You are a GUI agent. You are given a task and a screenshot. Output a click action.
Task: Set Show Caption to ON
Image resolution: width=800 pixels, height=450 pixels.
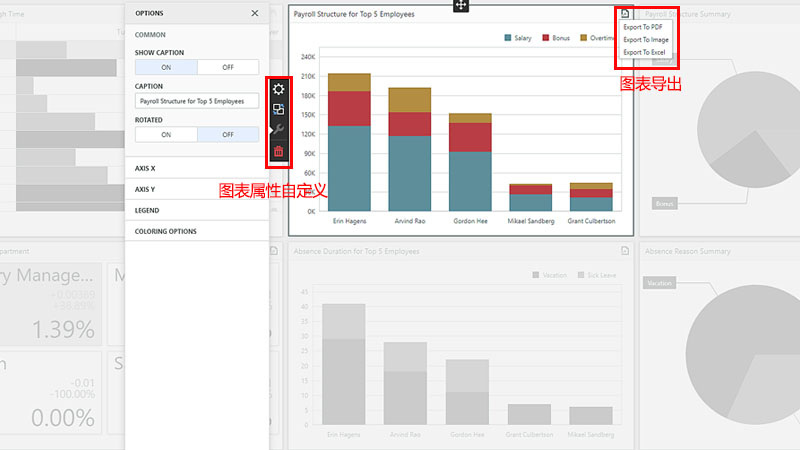tap(166, 67)
